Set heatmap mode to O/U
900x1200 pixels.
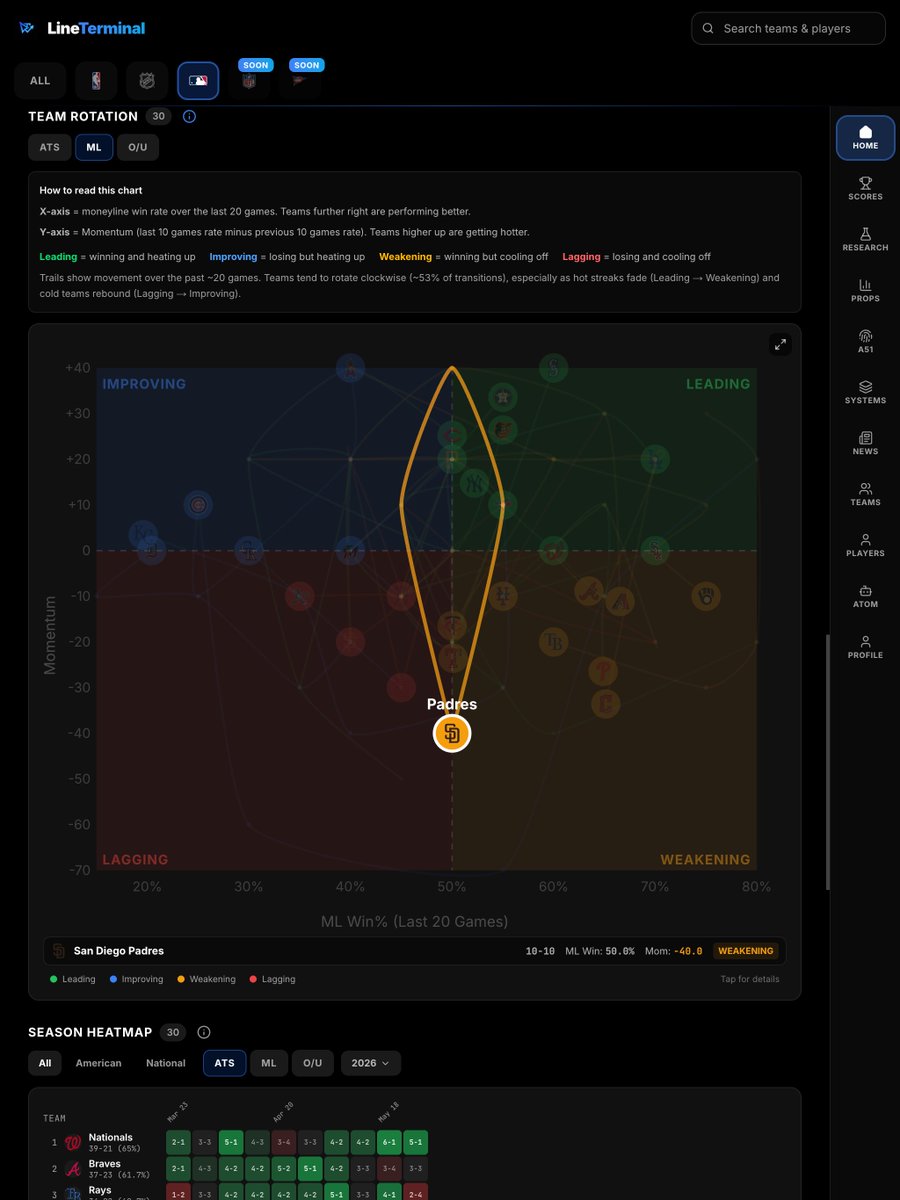[x=313, y=1063]
